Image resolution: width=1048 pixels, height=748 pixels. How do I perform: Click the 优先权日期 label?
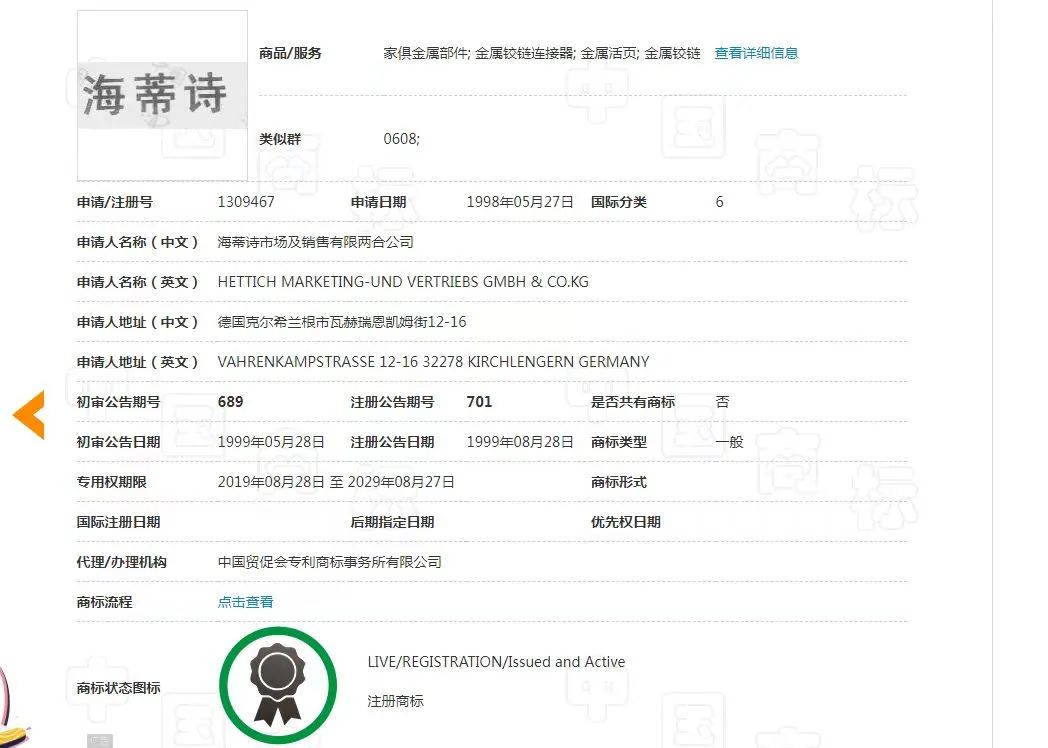626,522
